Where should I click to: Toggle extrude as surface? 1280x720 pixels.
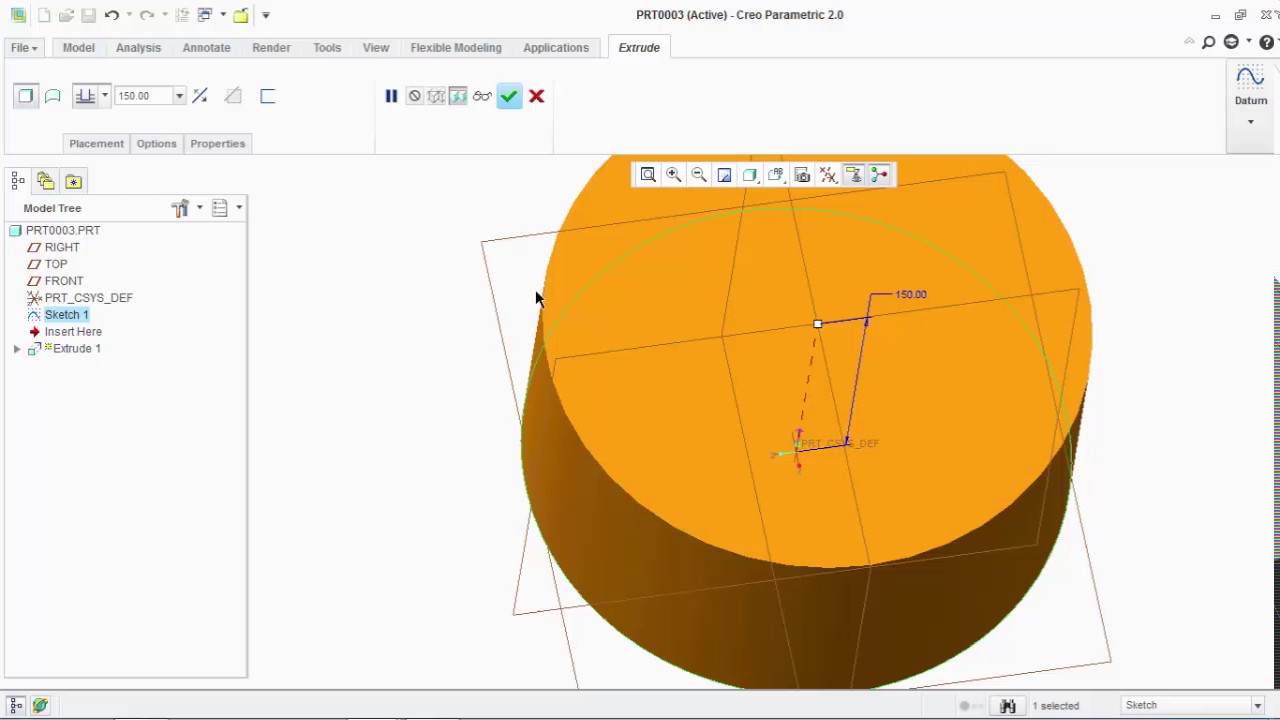pos(52,95)
